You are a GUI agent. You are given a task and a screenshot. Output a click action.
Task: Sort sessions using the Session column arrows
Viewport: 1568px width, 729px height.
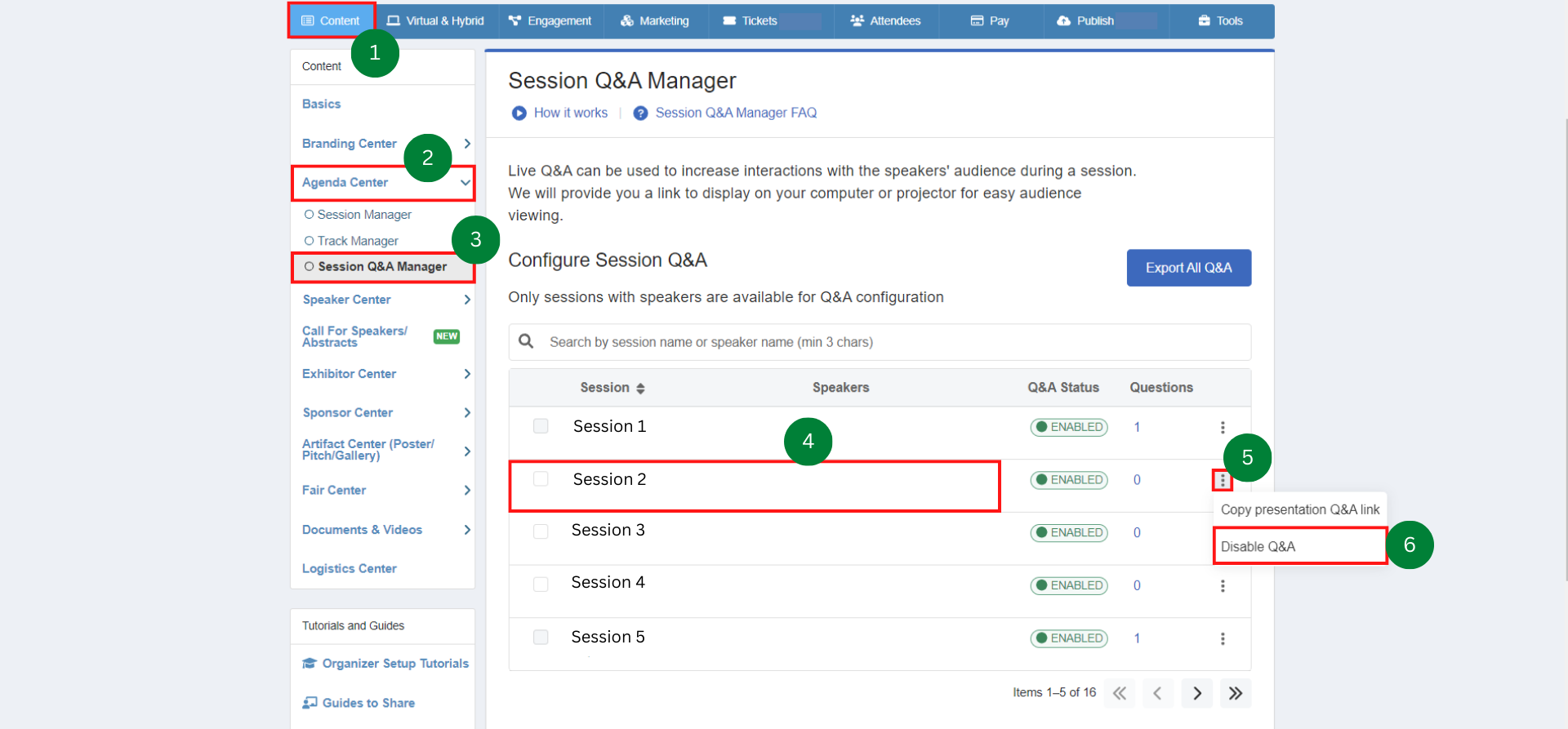(x=640, y=389)
